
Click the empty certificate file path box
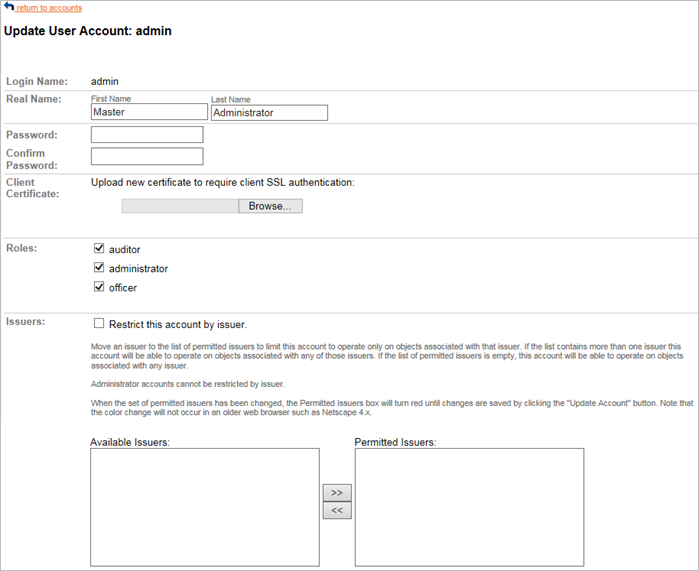coord(180,206)
